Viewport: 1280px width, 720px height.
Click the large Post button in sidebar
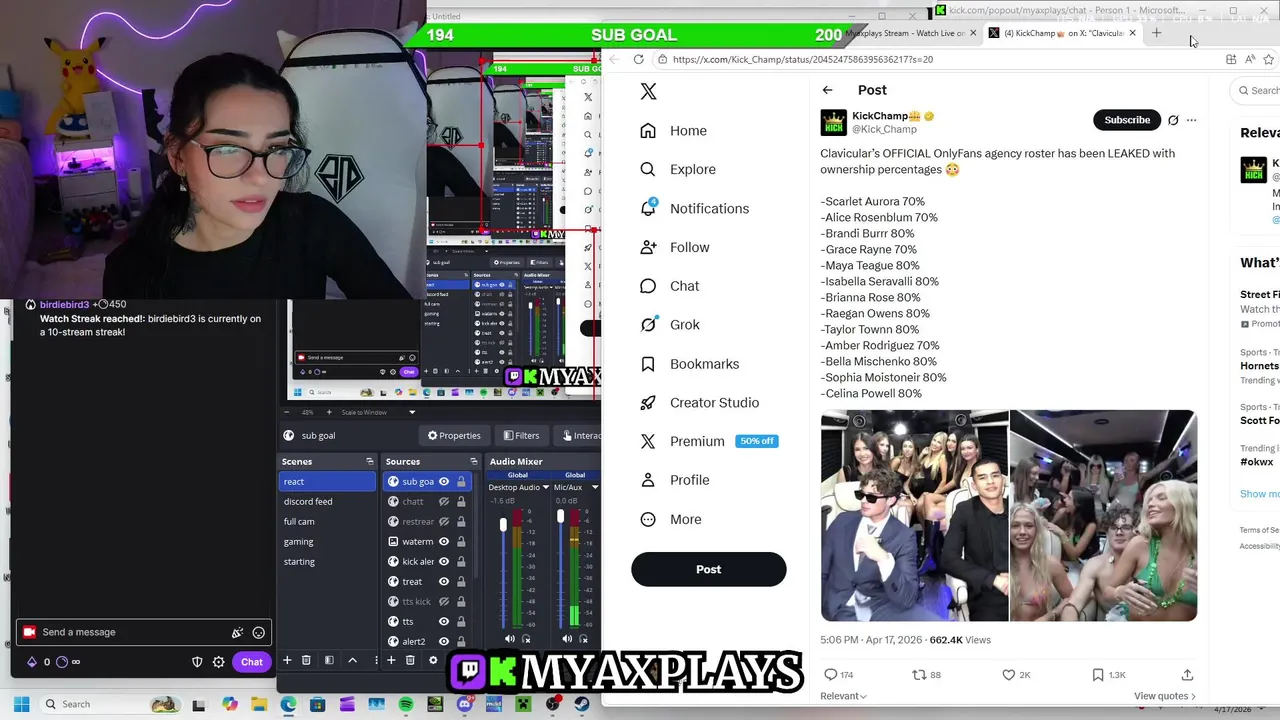tap(708, 569)
